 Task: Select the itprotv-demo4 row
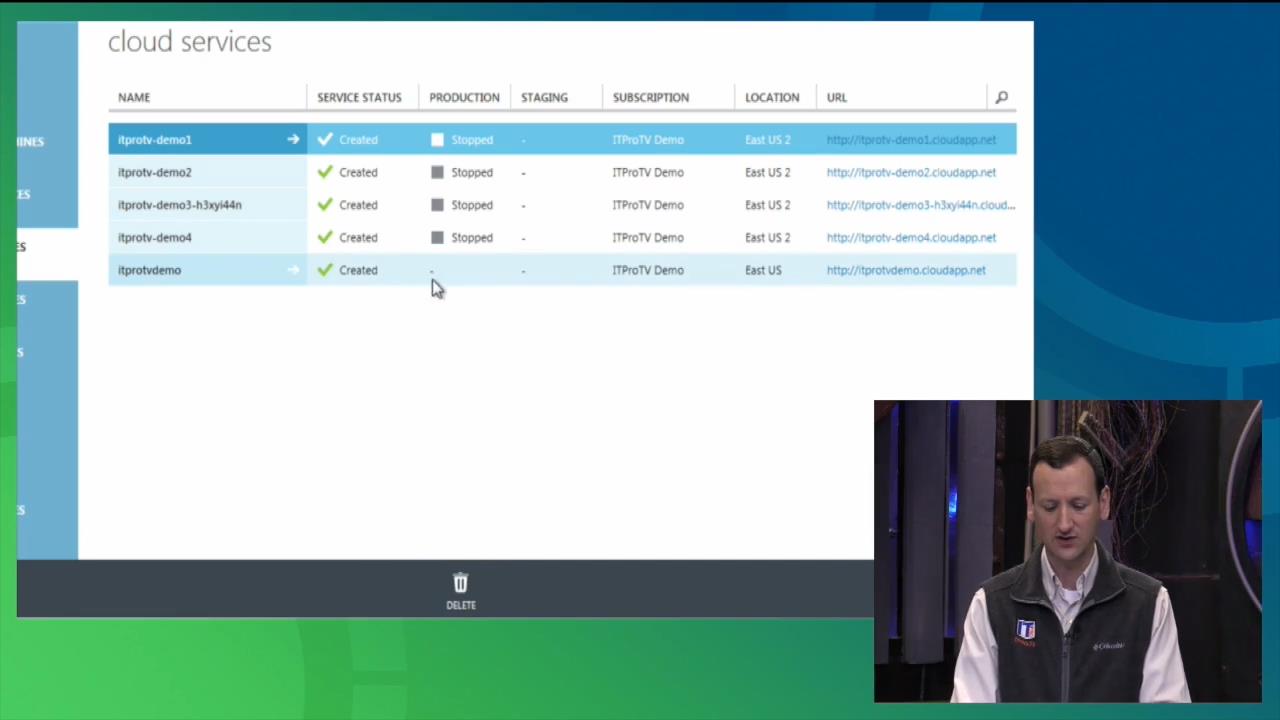562,237
